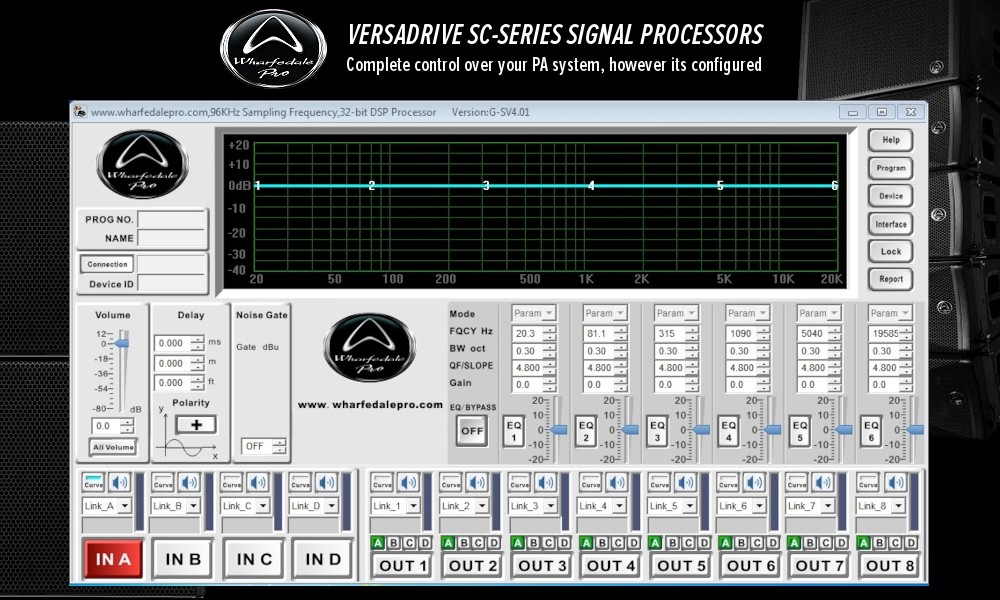1000x600 pixels.
Task: Mute output 2 speaker icon
Action: (x=477, y=483)
